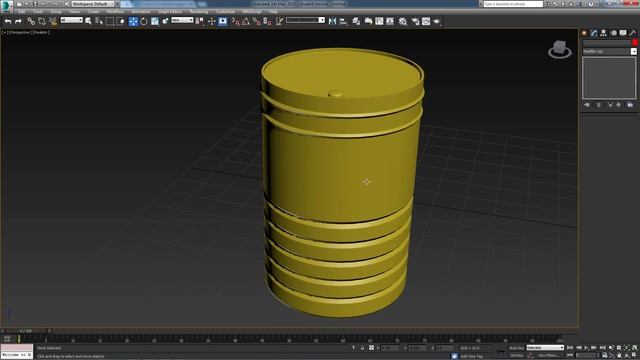Open the Render Setup dialog
This screenshot has height=360, width=640.
pos(416,21)
